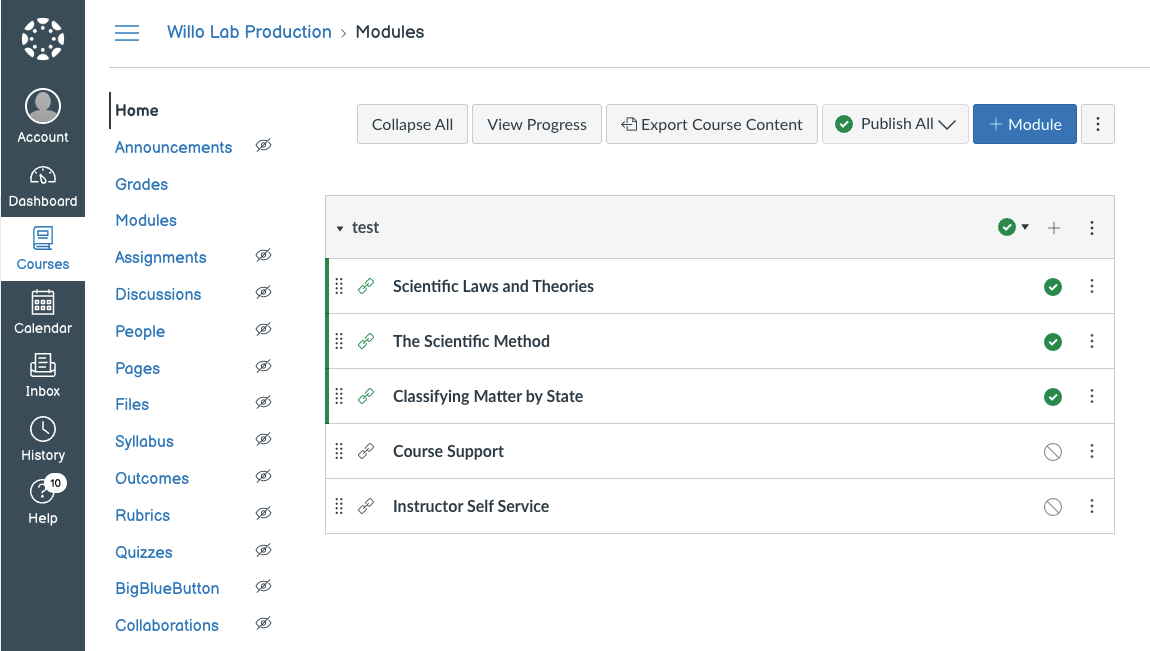Viewport: 1150px width, 651px height.
Task: Click the drag handle of Course Support
Action: point(339,451)
